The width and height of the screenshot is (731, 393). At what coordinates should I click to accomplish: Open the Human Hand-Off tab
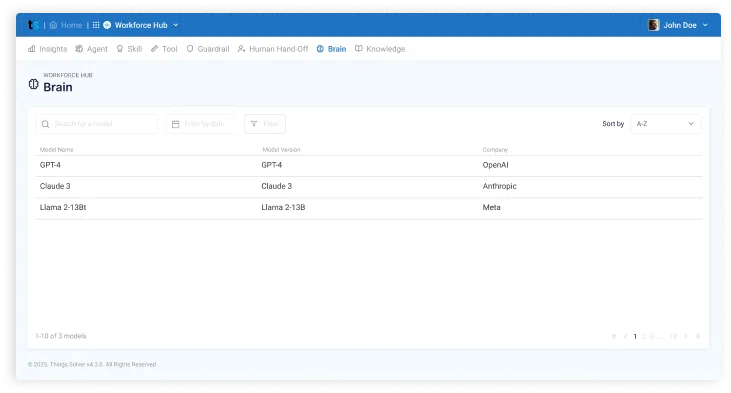(273, 49)
